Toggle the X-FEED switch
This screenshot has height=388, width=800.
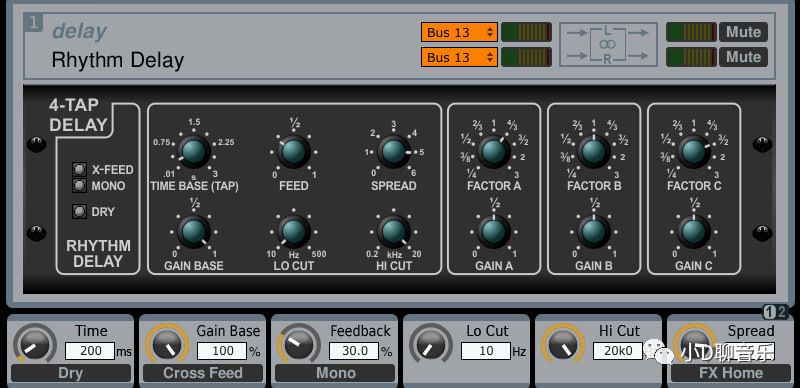coord(79,169)
